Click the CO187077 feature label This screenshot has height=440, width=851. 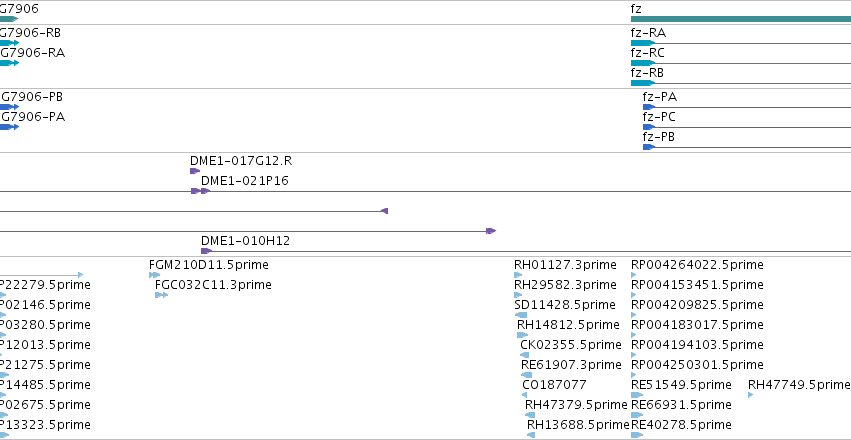click(x=554, y=385)
